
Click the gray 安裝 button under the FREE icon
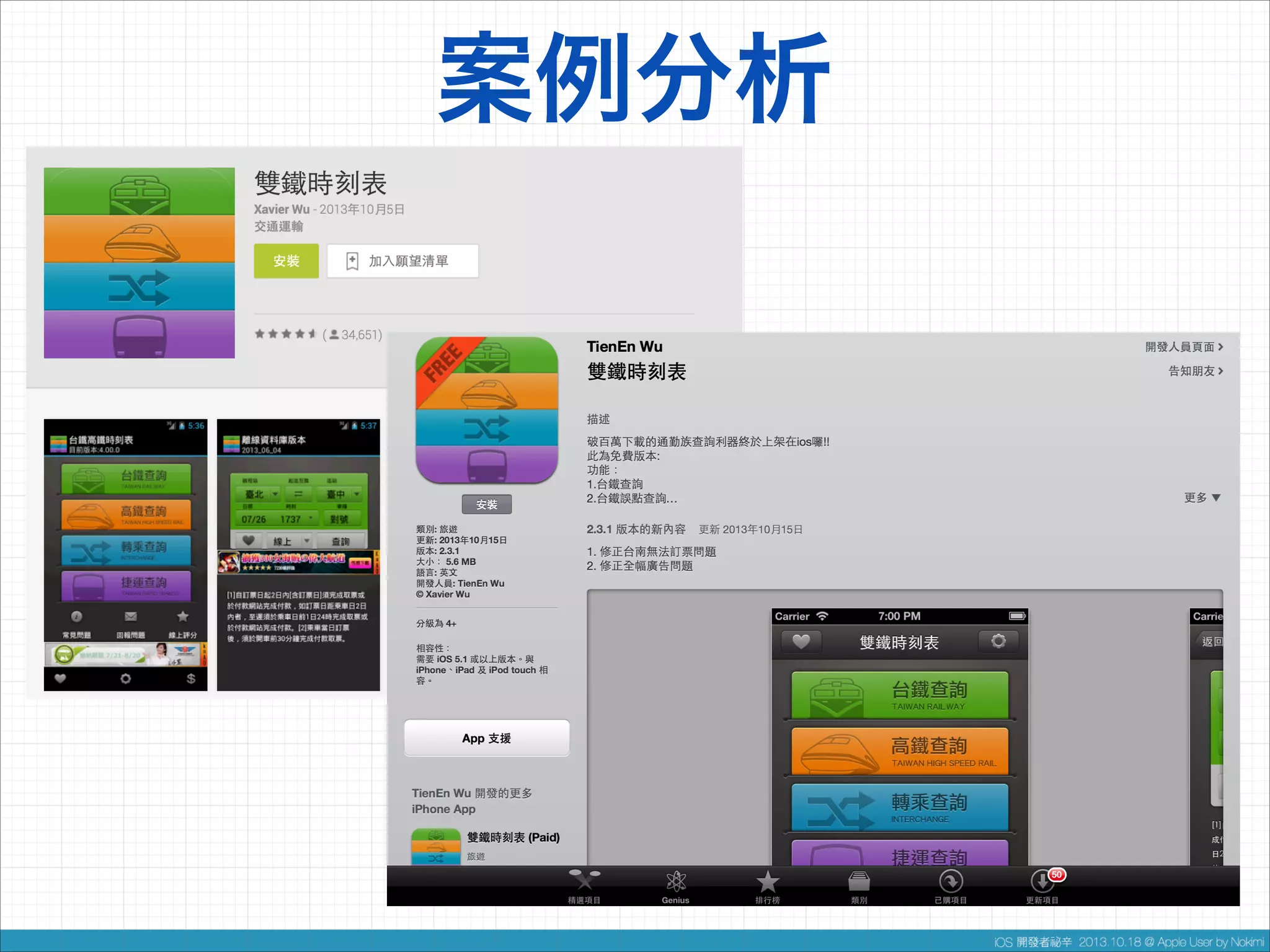pos(487,505)
